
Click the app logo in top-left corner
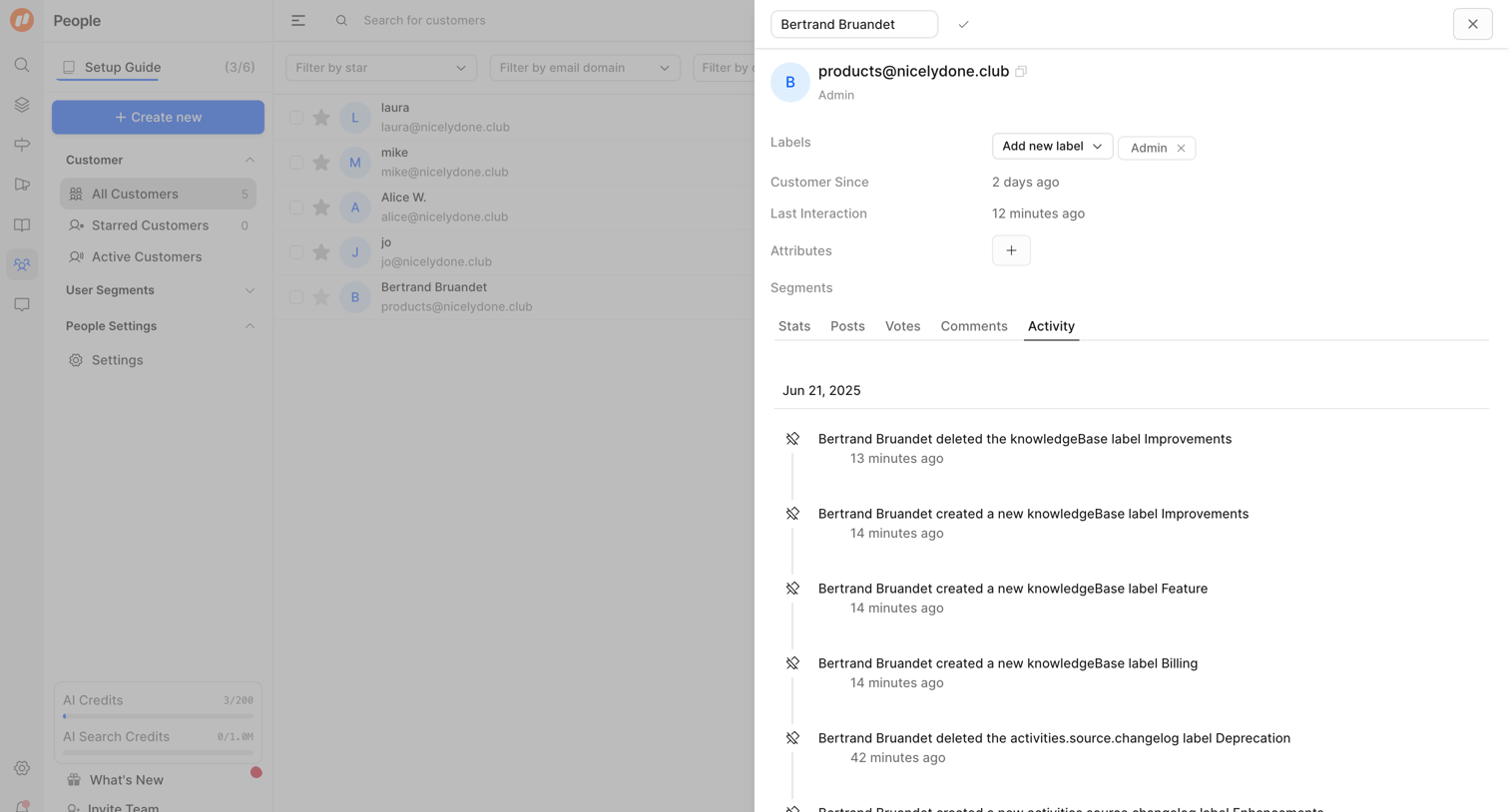(x=22, y=20)
